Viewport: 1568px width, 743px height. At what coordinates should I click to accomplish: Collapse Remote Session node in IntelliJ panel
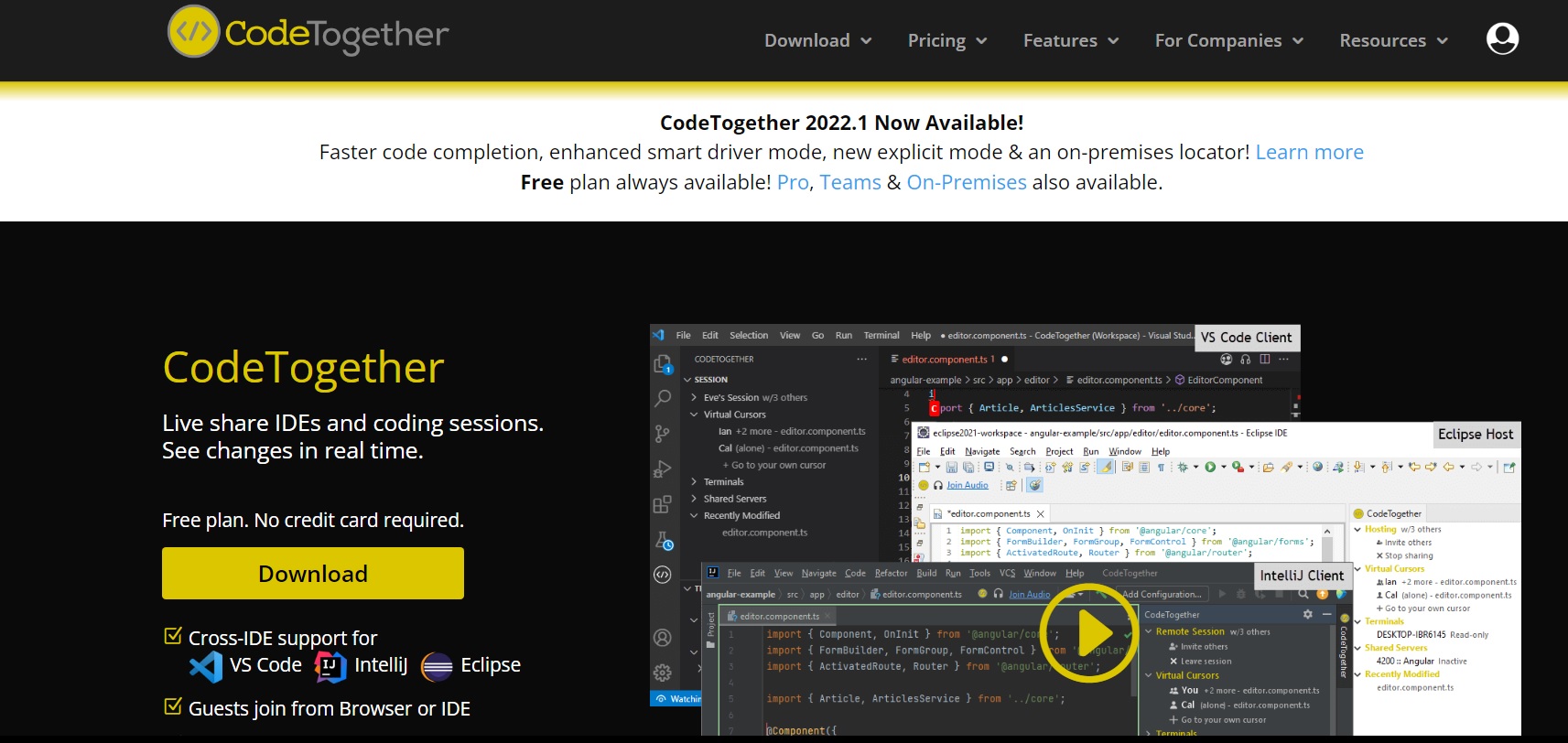pos(1149,631)
